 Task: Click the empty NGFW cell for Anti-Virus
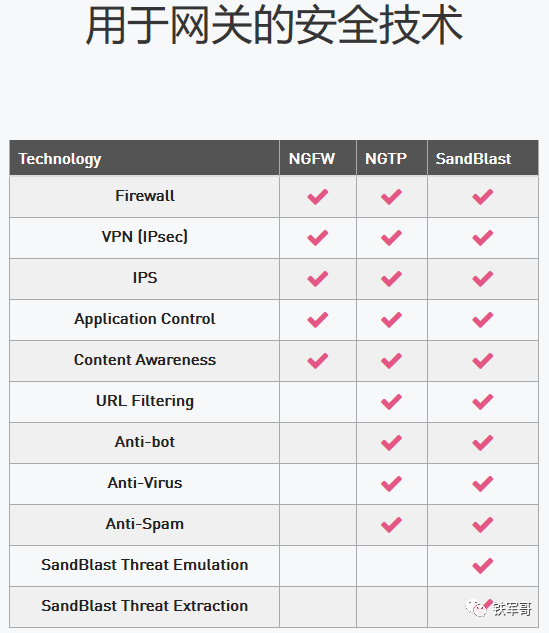click(x=318, y=484)
